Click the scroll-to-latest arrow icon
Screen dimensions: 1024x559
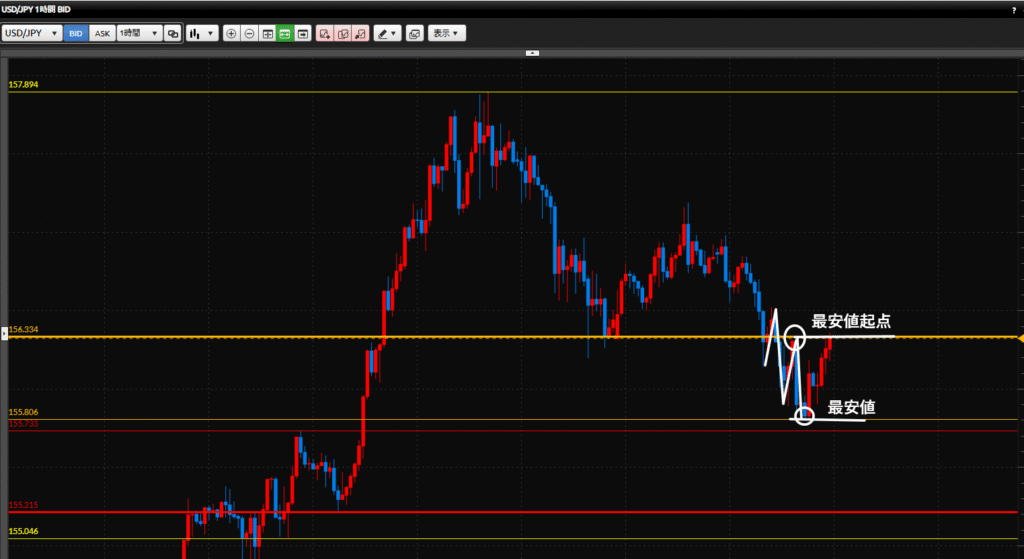(301, 33)
